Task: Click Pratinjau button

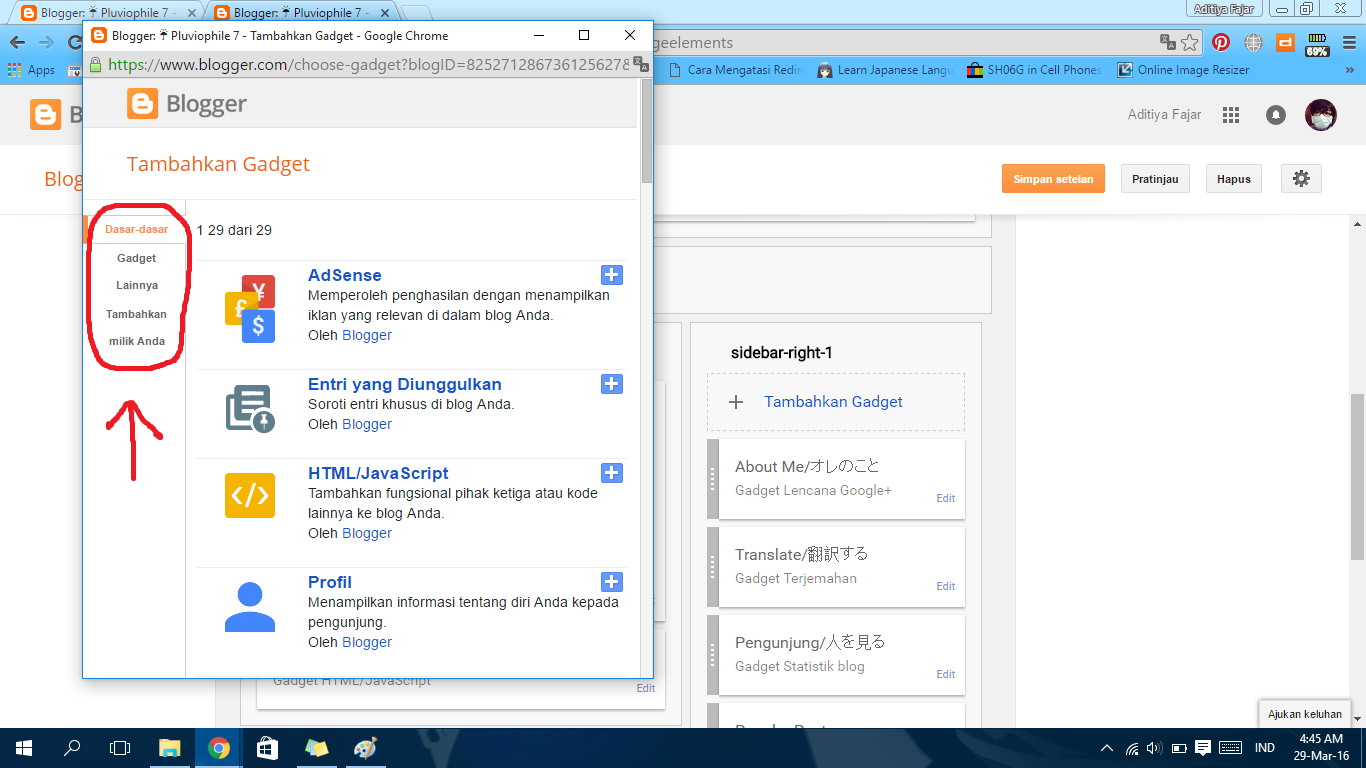Action: tap(1155, 179)
